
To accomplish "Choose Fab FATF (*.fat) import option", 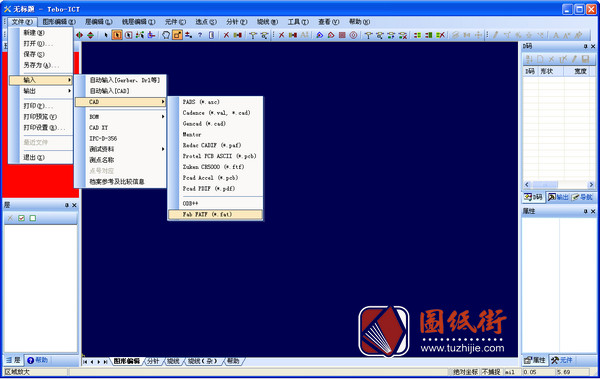I will (215, 214).
